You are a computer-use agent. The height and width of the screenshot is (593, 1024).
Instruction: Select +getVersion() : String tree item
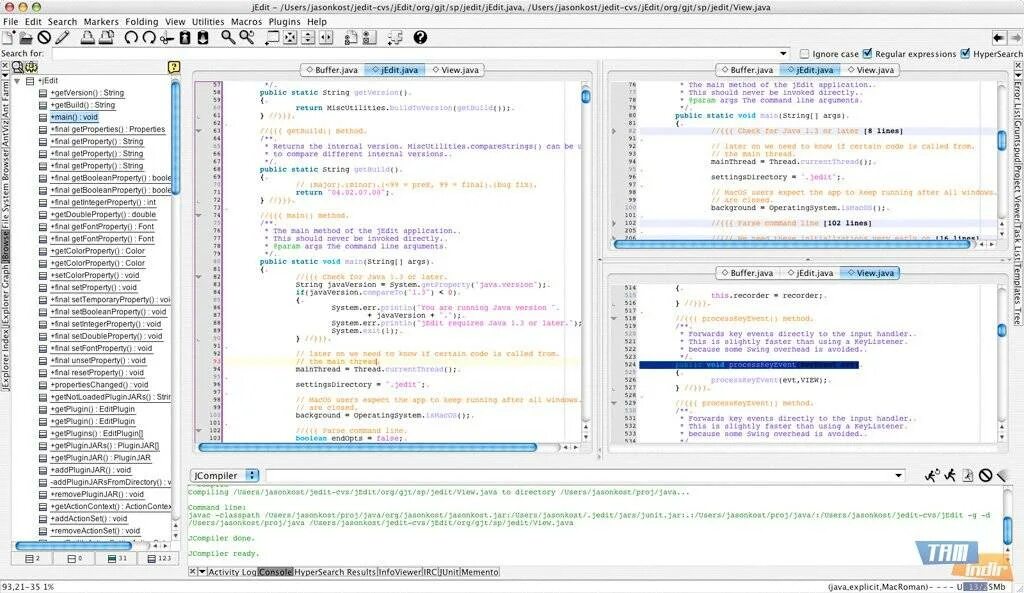coord(87,93)
